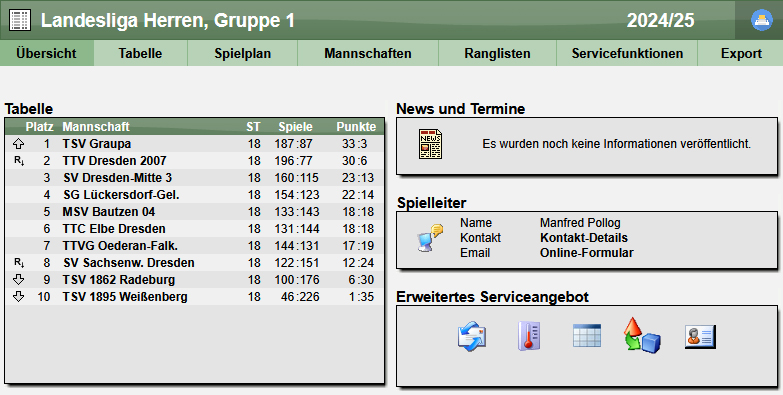Click the Landesliga Herren, Gruppe 1 title

[168, 20]
